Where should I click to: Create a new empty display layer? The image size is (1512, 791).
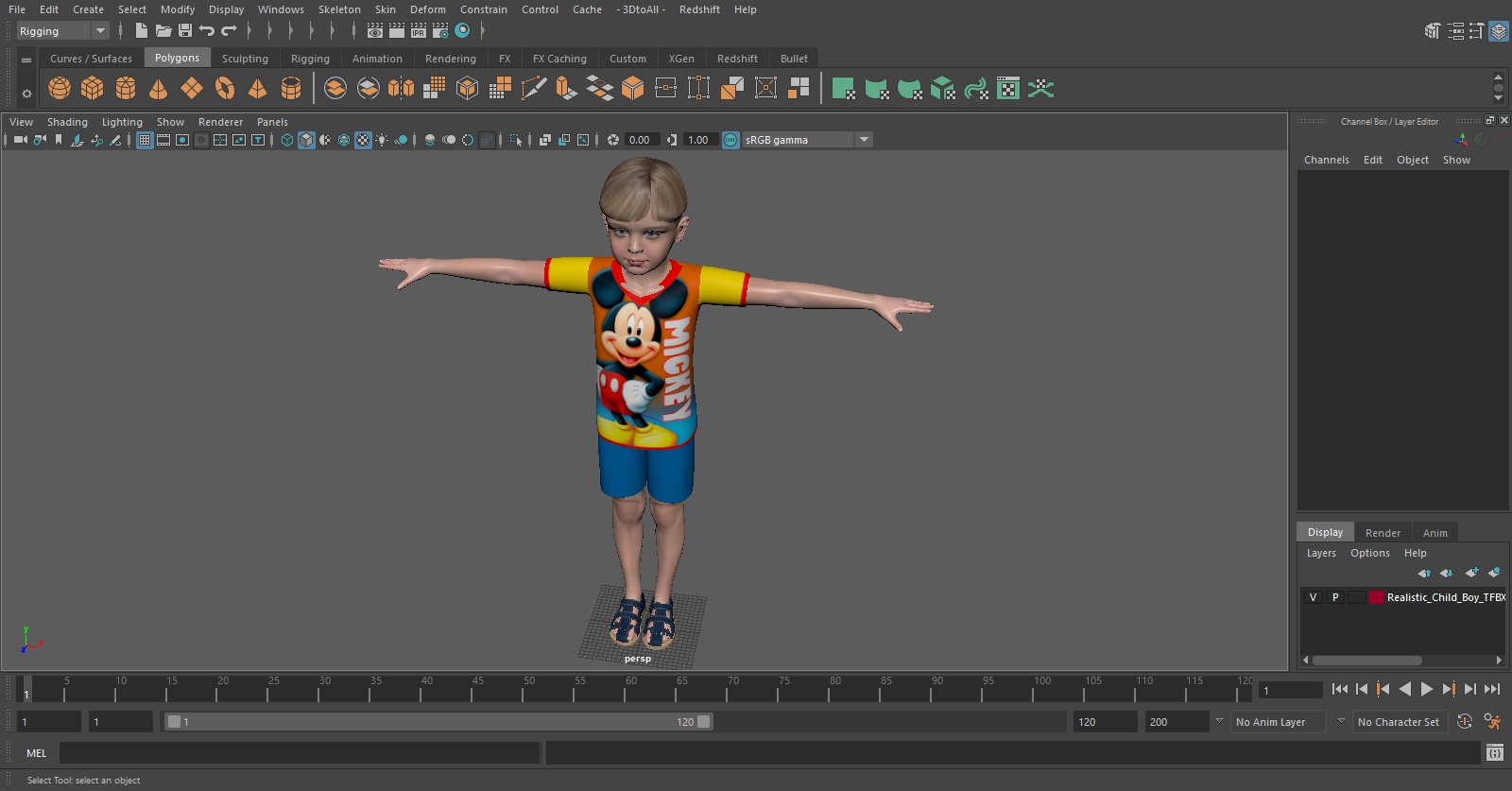click(x=1471, y=573)
